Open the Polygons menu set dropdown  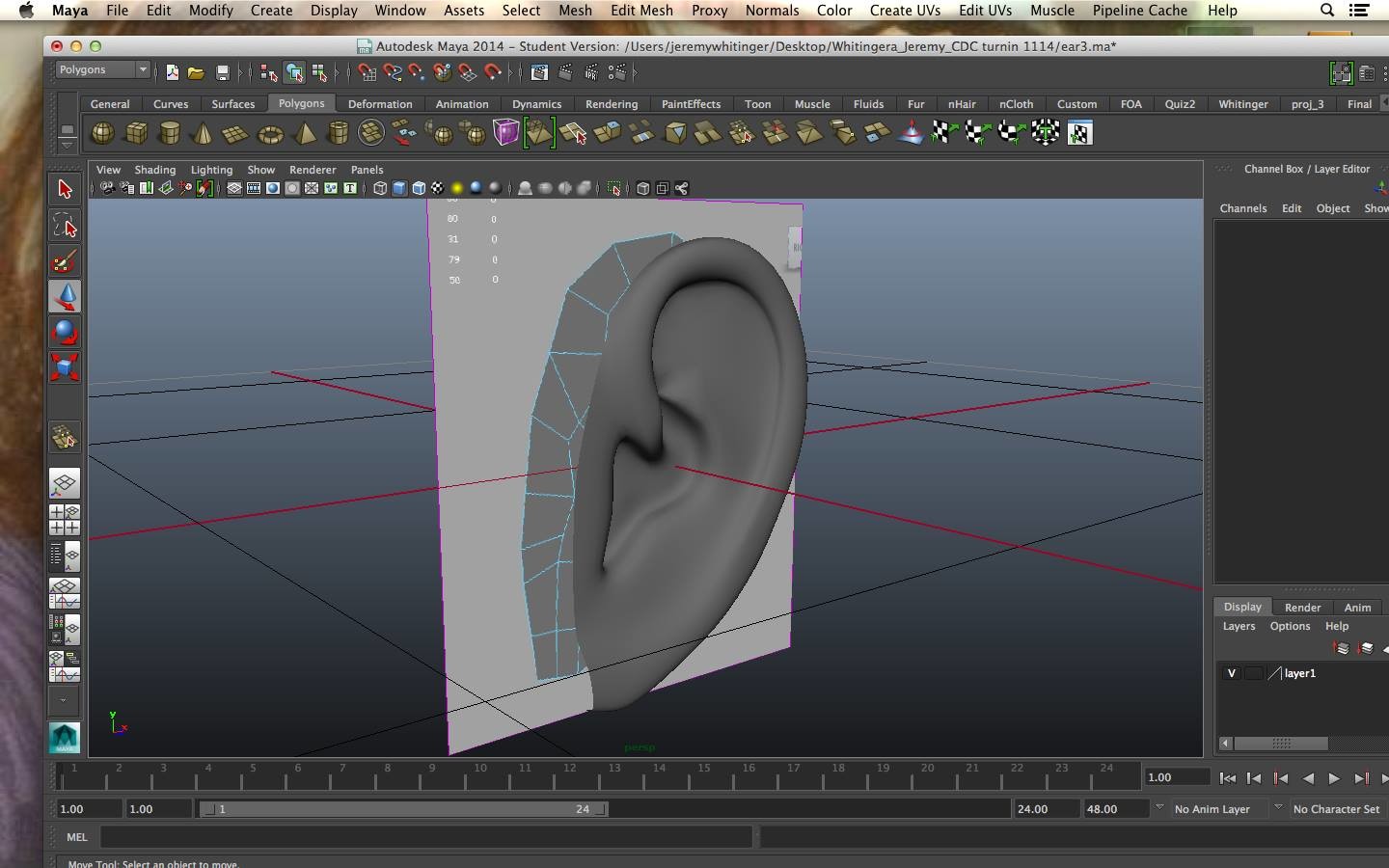pyautogui.click(x=101, y=69)
